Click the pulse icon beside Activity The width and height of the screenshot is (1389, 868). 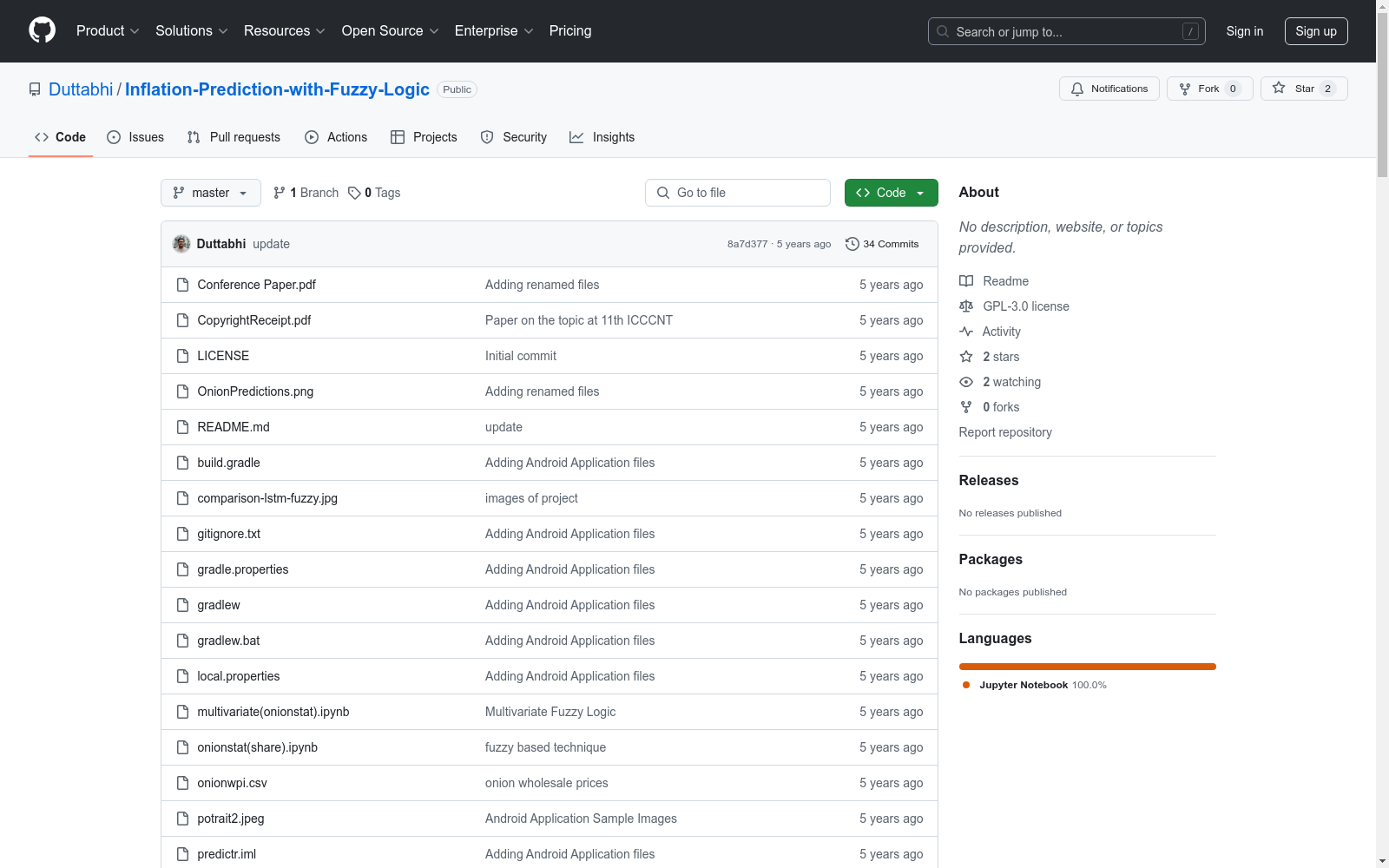[966, 332]
